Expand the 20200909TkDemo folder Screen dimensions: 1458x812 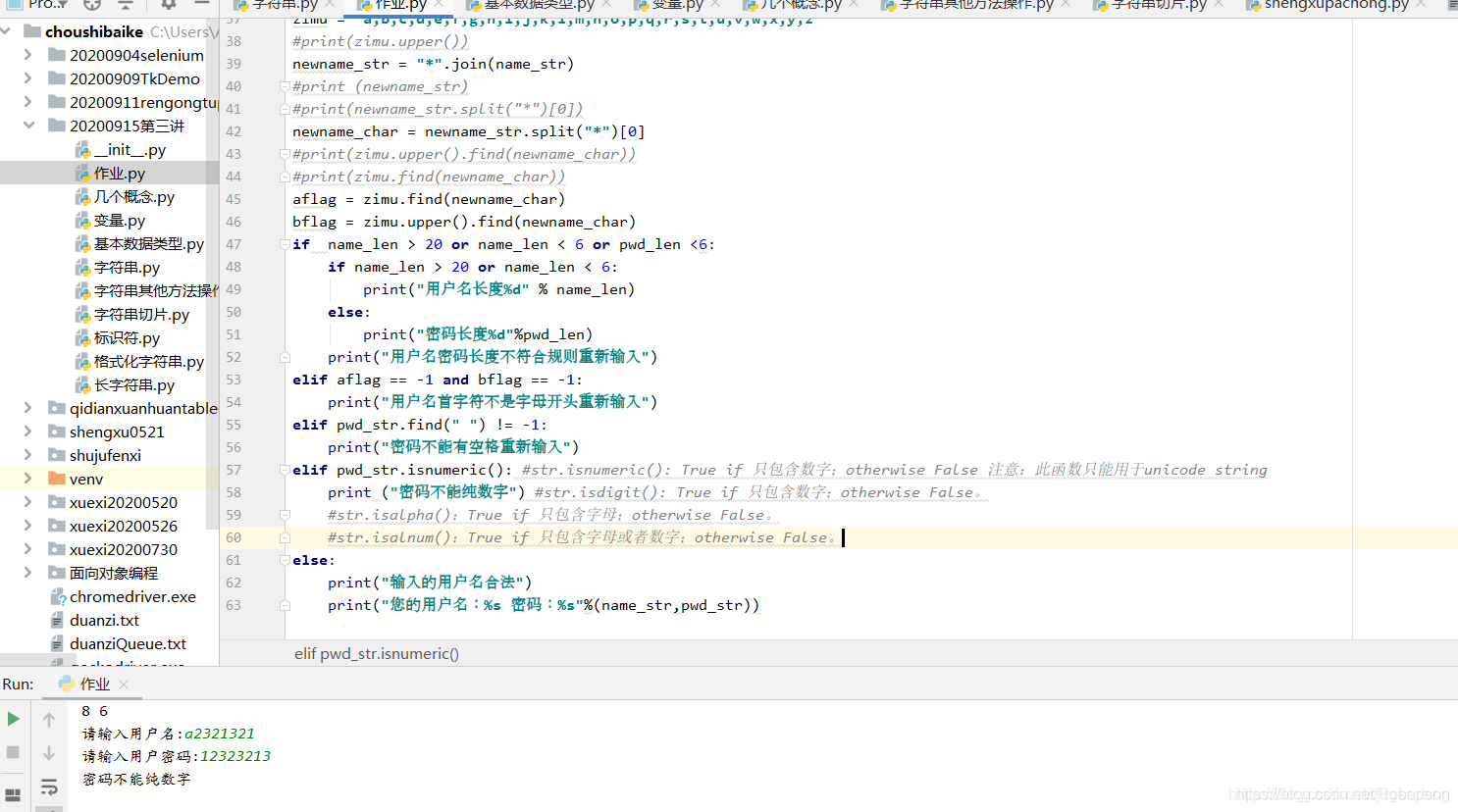pos(28,78)
